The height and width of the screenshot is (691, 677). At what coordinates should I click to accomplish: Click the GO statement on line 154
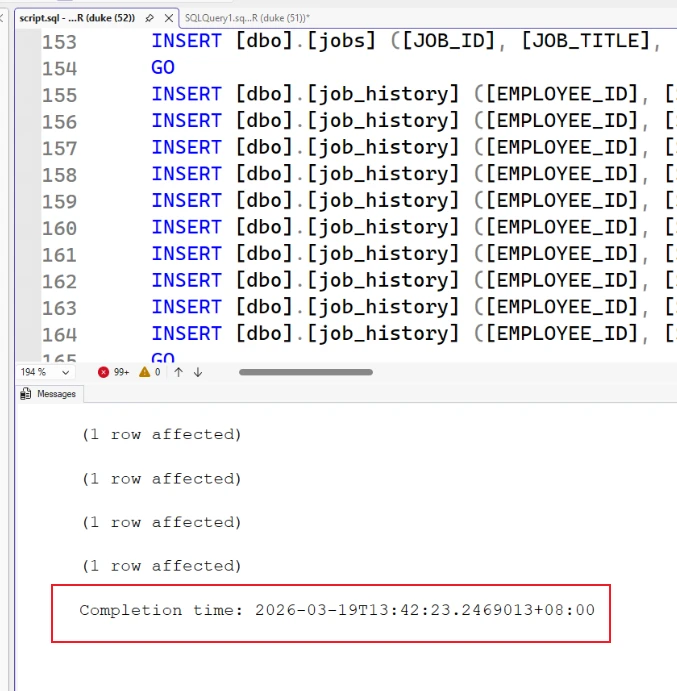pos(163,68)
